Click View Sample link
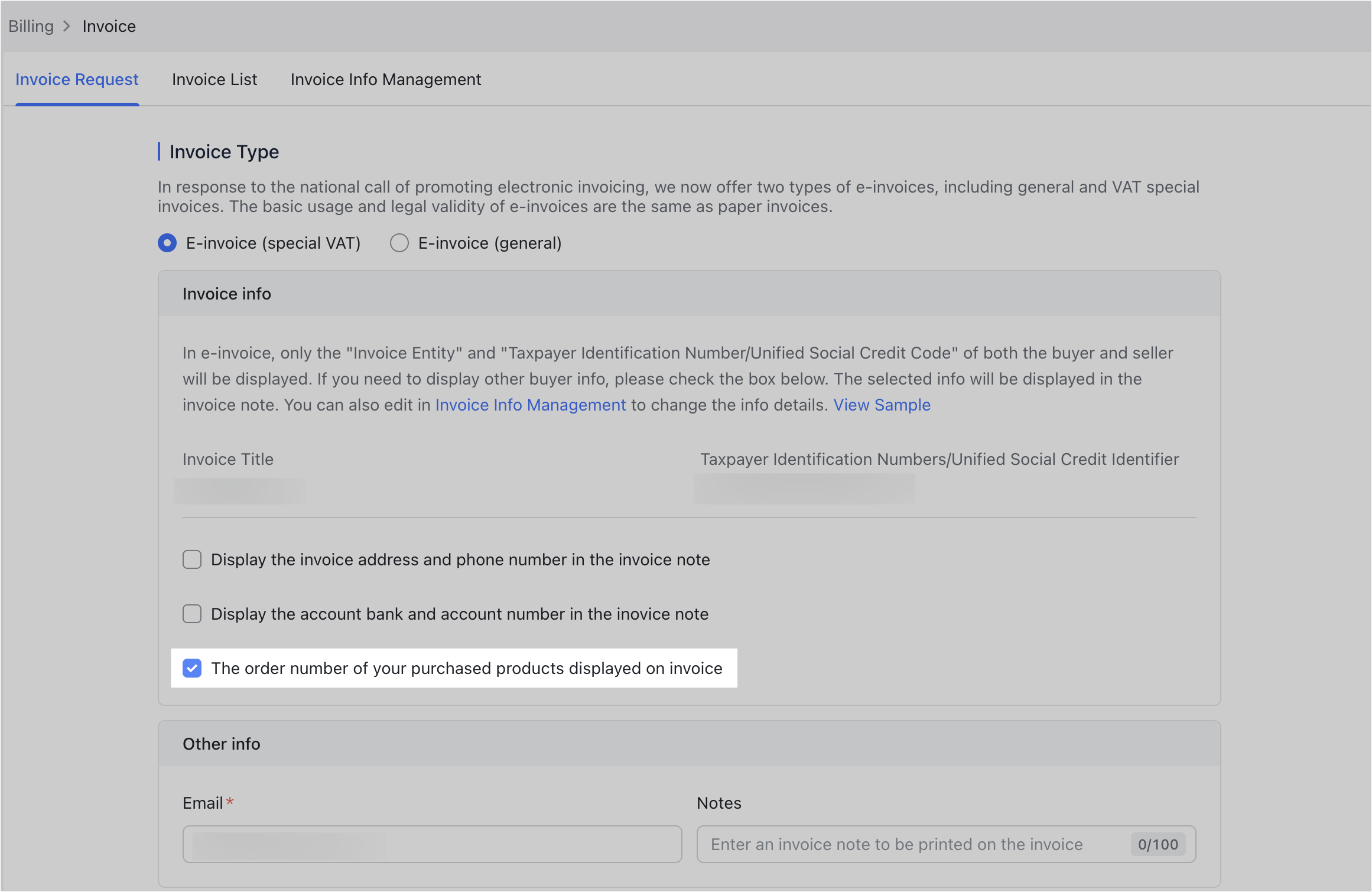1372x892 pixels. pyautogui.click(x=882, y=405)
